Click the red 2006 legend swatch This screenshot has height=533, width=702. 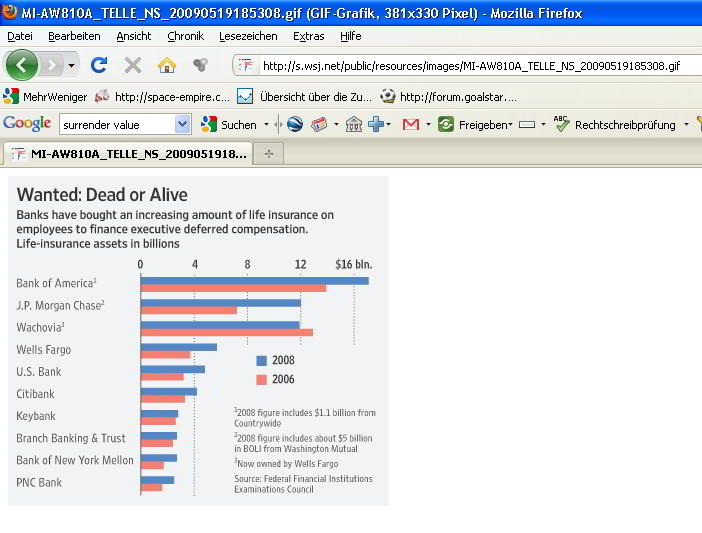261,379
